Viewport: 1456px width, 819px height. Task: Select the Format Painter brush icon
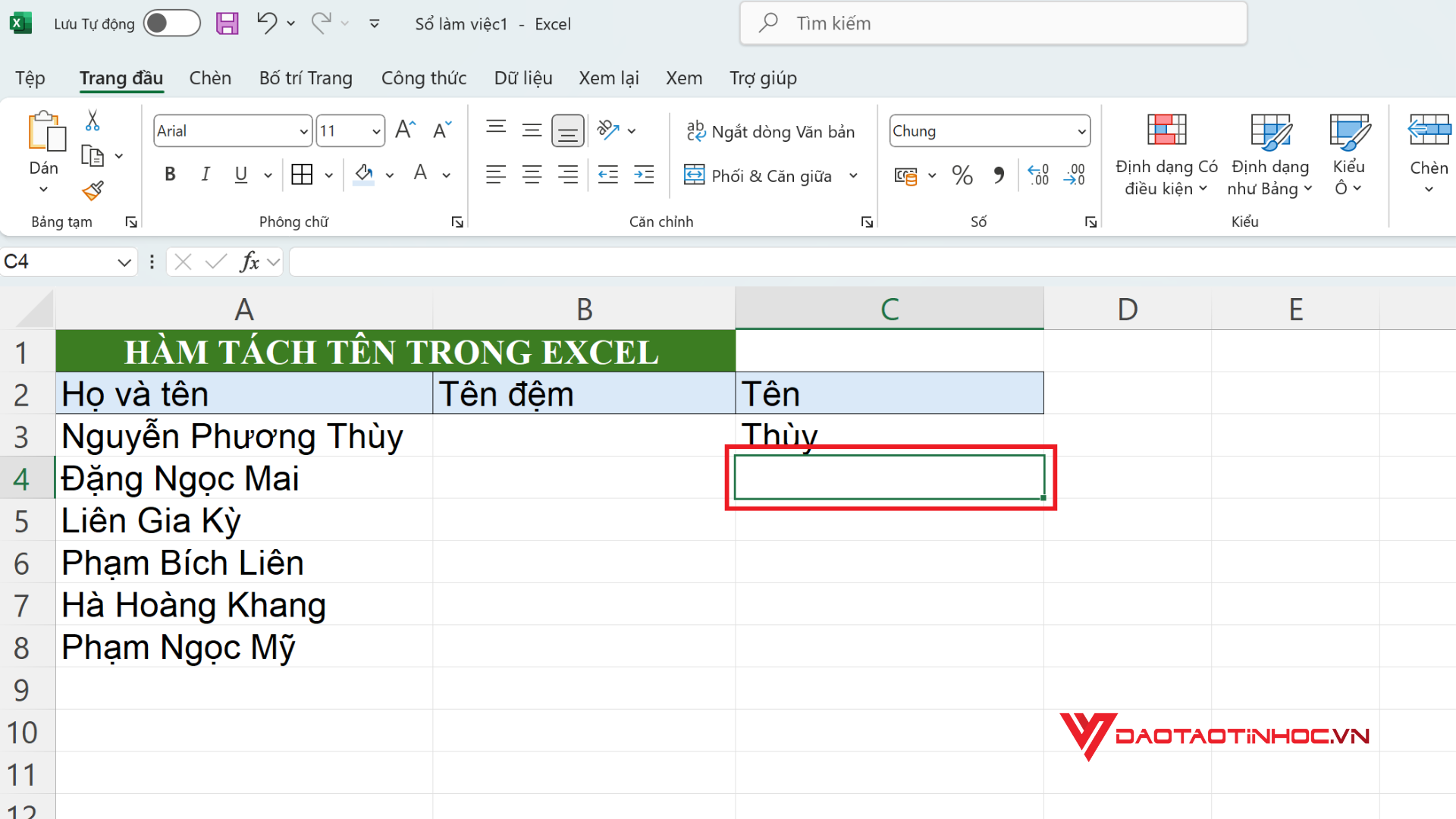(93, 190)
